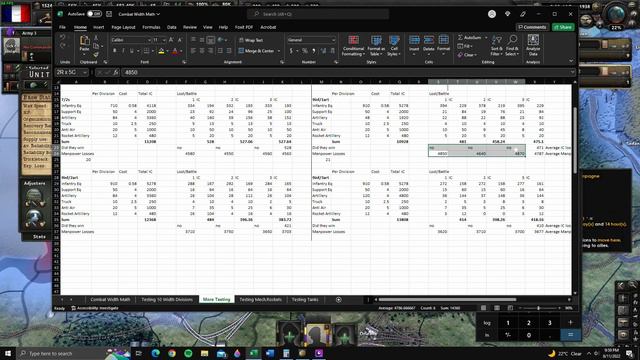
Task: Click the Align Left icon
Action: 193,51
